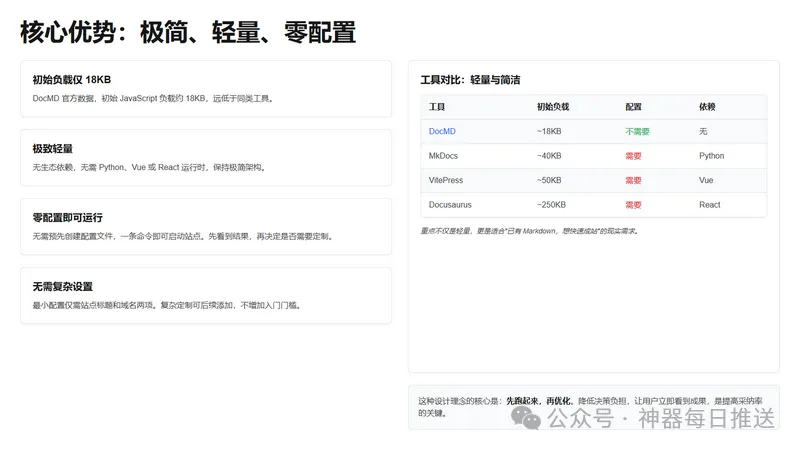Screen dimensions: 800x450
Task: Click the React dependency cell
Action: 710,205
